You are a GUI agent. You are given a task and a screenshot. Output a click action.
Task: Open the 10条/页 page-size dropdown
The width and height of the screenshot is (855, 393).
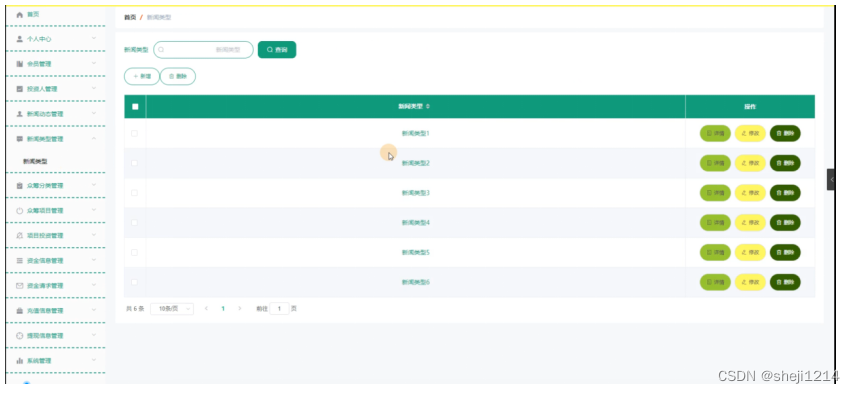coord(172,309)
